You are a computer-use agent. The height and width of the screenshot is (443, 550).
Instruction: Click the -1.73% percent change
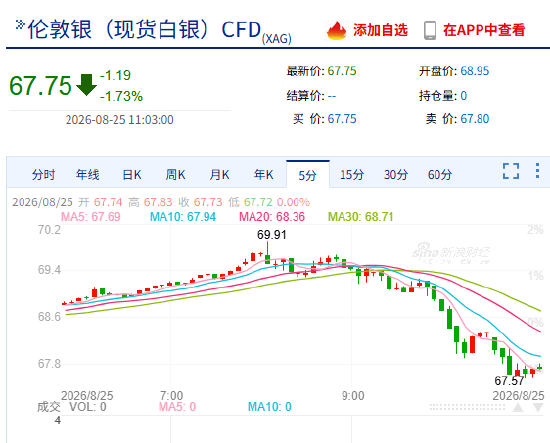[x=121, y=96]
